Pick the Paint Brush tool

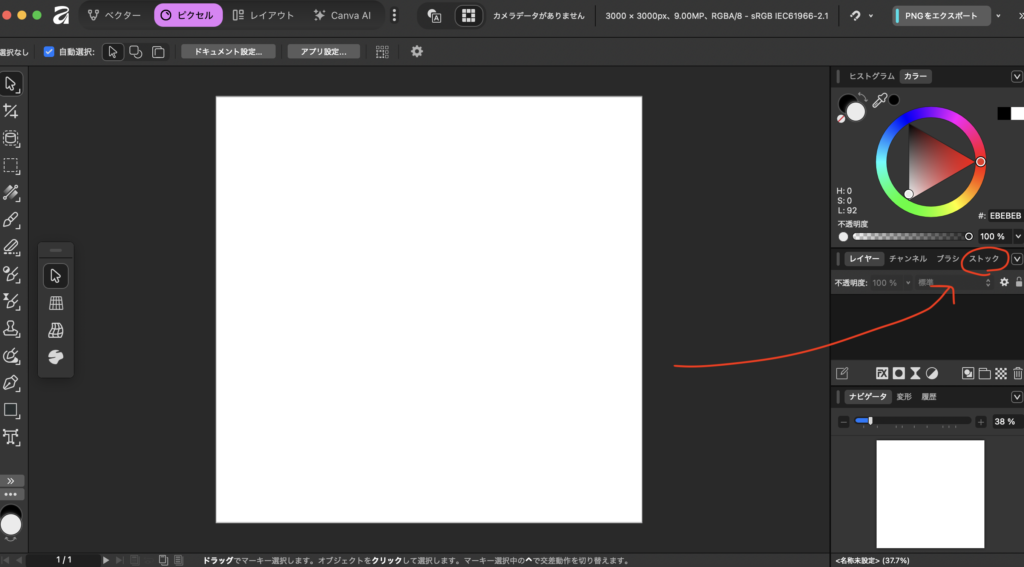(x=11, y=219)
